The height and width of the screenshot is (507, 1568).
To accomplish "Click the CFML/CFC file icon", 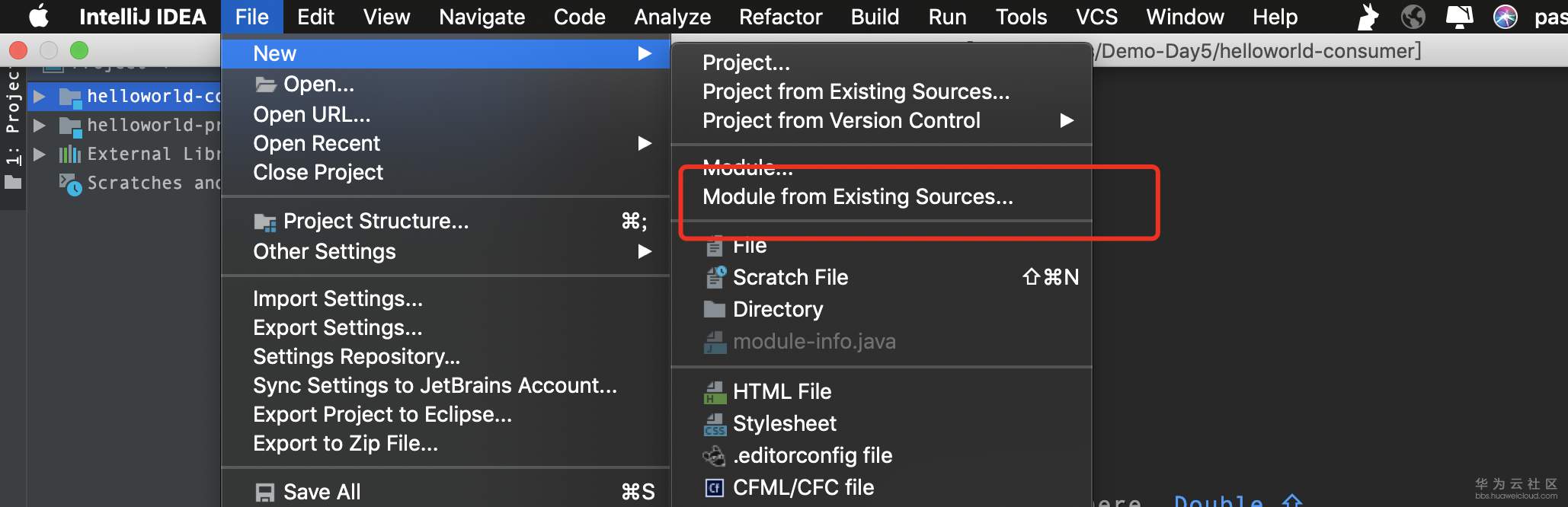I will point(715,488).
